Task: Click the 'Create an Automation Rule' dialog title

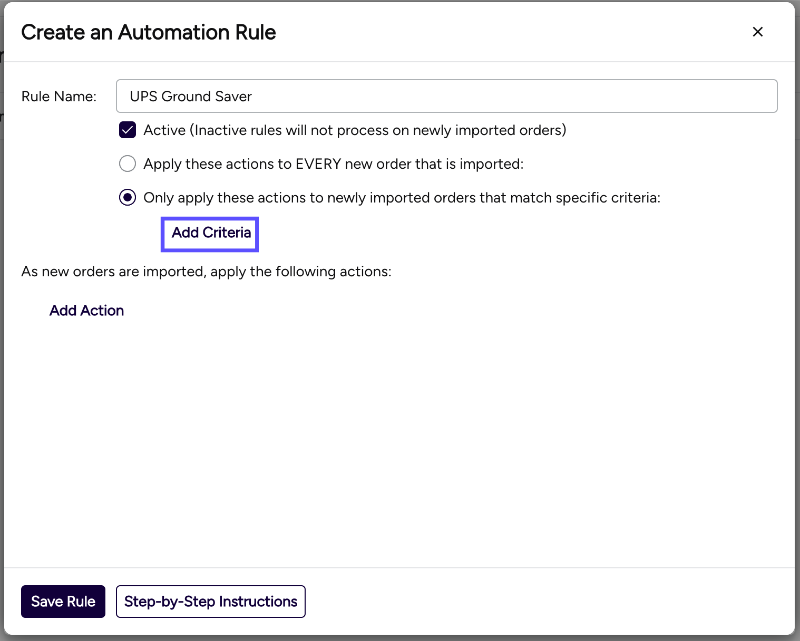Action: pos(148,32)
